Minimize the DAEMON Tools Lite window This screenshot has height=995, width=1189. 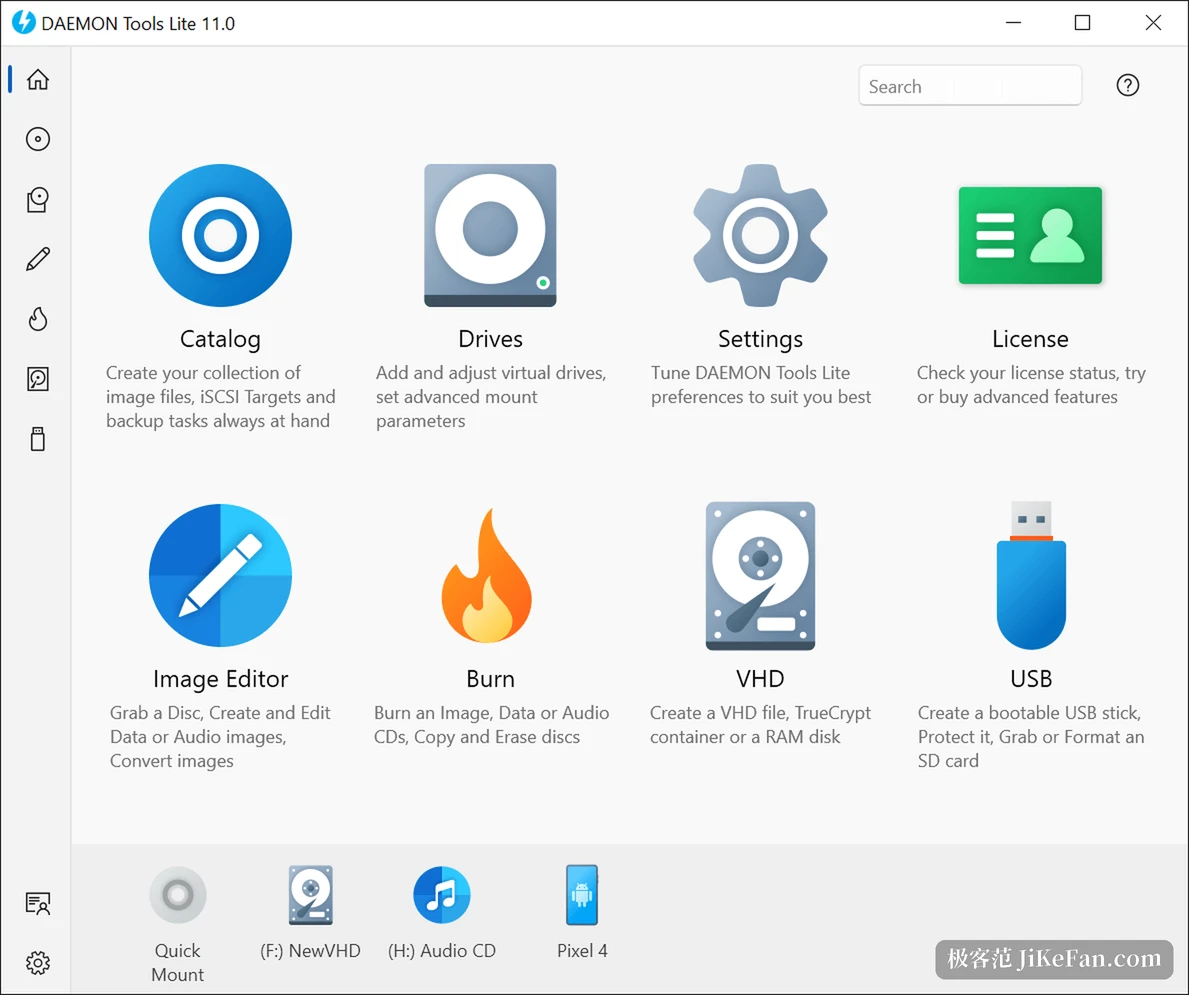pyautogui.click(x=1013, y=23)
